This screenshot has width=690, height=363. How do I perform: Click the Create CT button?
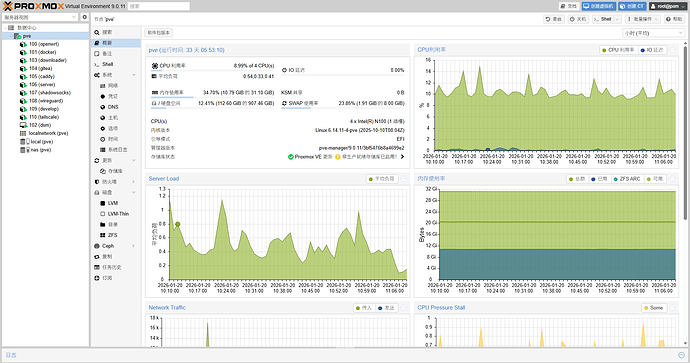[x=632, y=6]
